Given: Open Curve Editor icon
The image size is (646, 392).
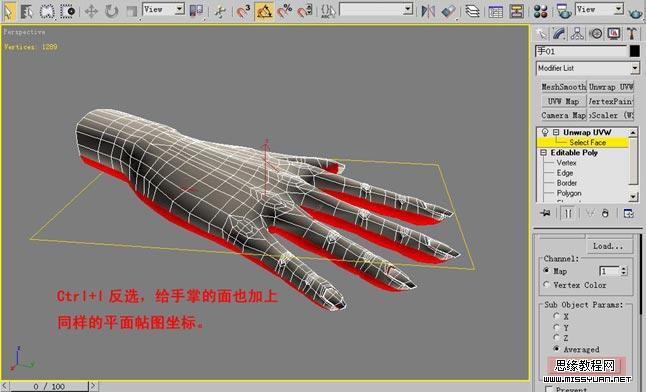Looking at the screenshot, I should (x=495, y=11).
